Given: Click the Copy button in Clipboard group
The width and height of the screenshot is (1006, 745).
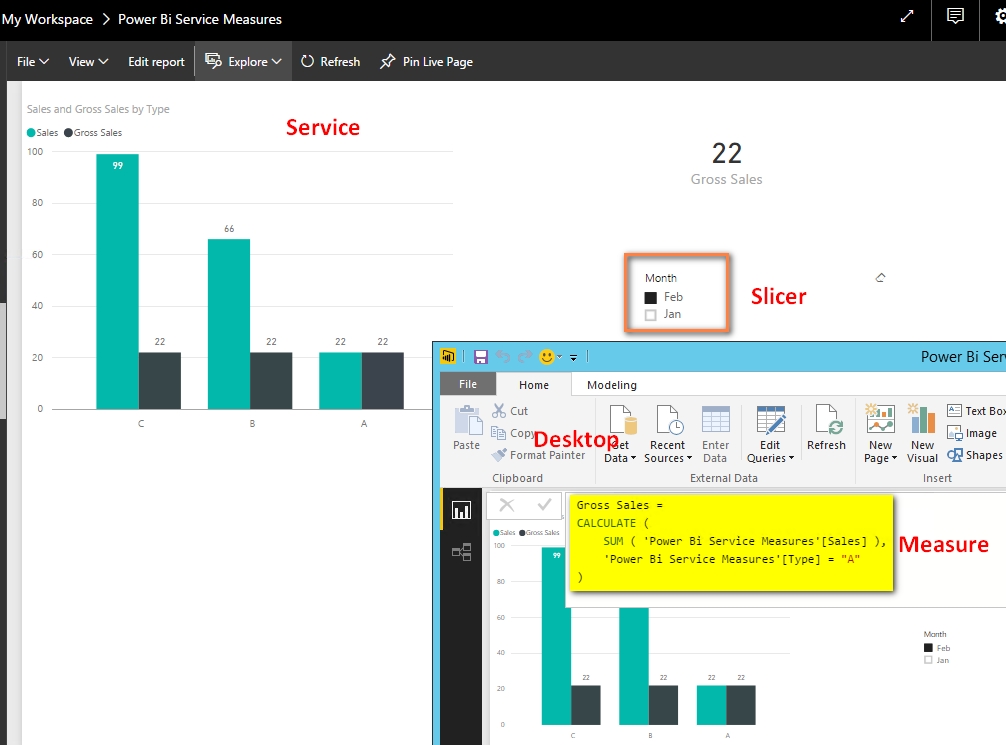Looking at the screenshot, I should point(513,433).
